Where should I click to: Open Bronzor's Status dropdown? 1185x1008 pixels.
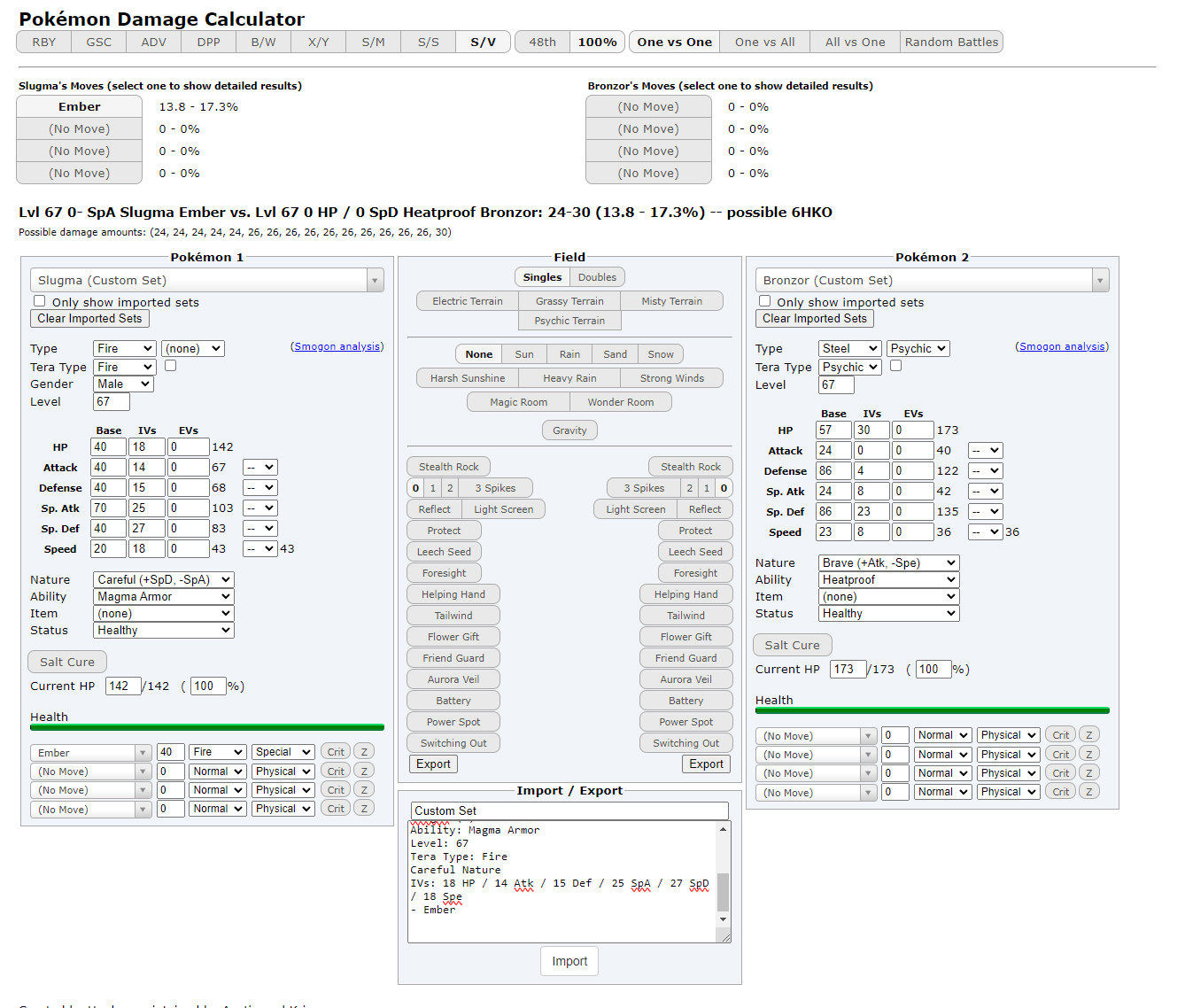[889, 613]
